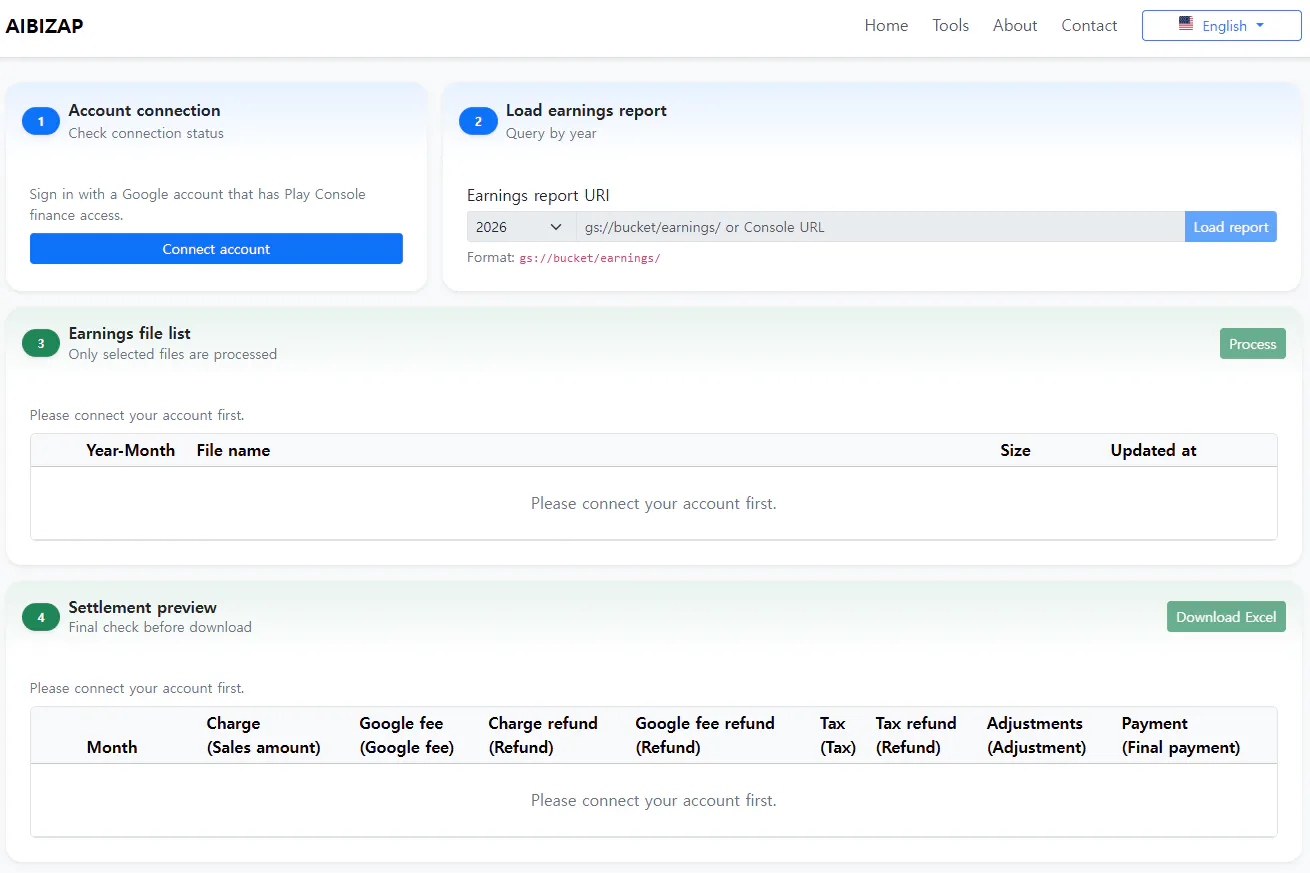Click 'Only selected files are processed' text
Image resolution: width=1310 pixels, height=873 pixels.
pos(173,354)
